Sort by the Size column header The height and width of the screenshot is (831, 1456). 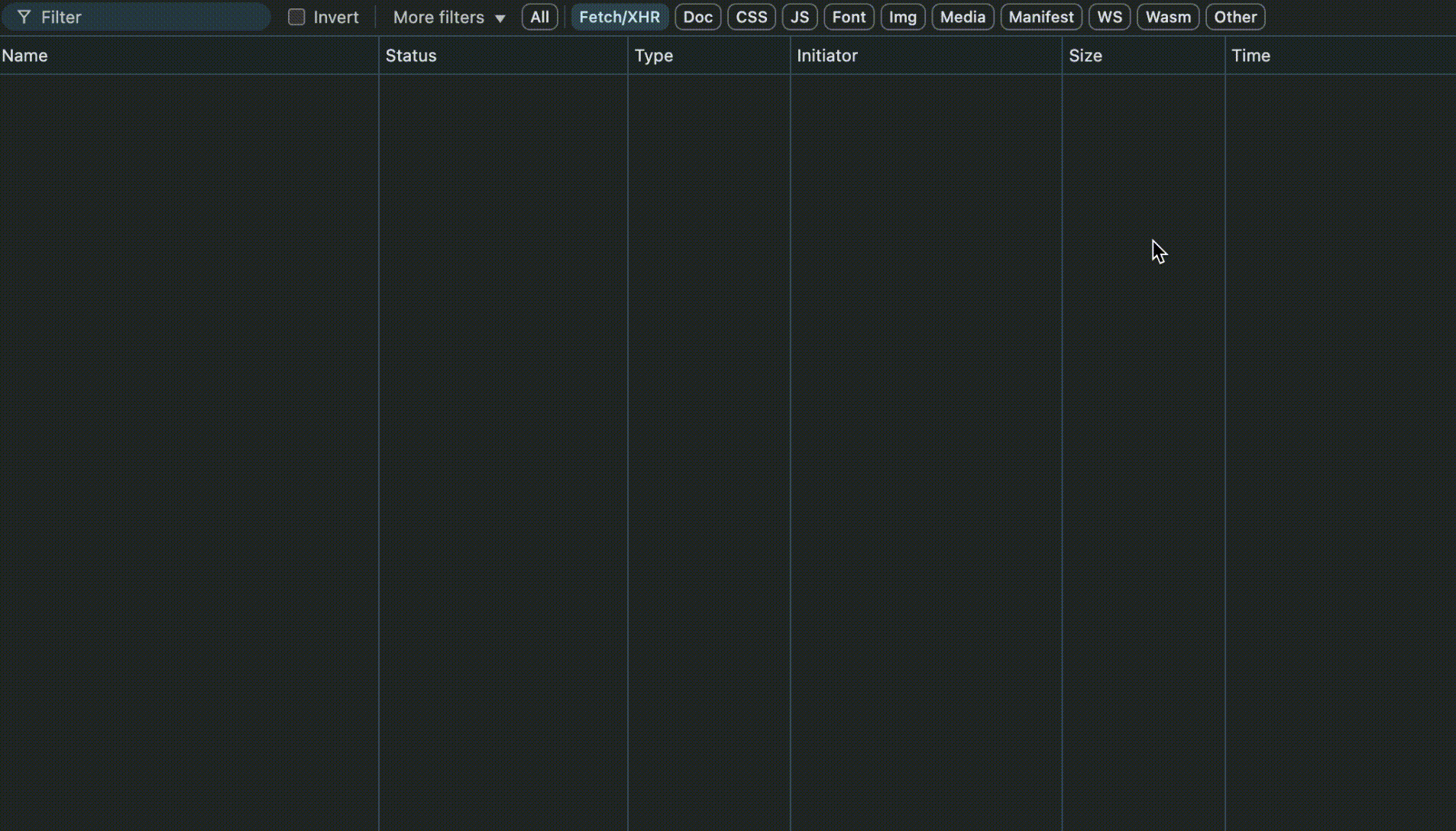tap(1144, 56)
